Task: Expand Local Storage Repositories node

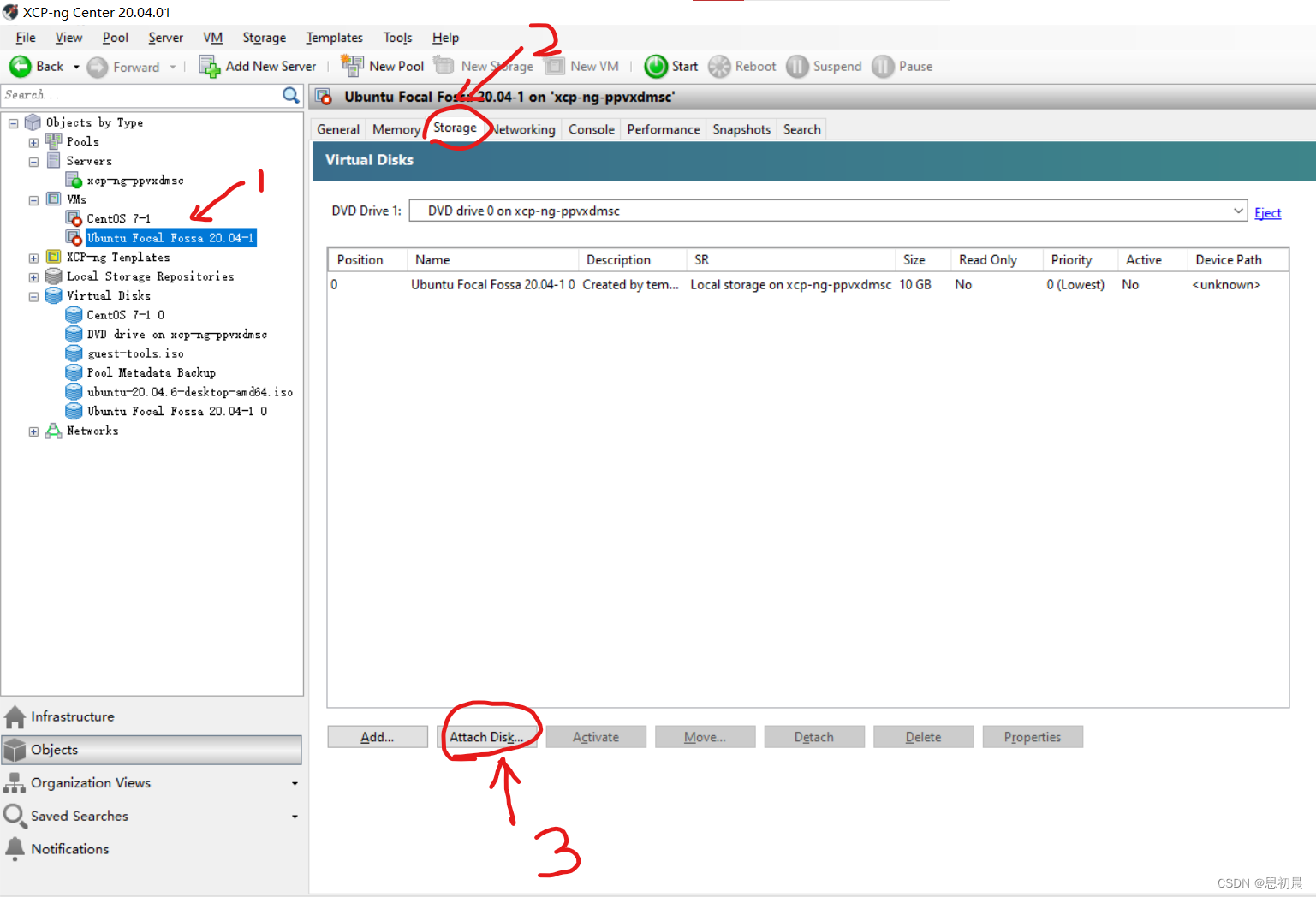Action: click(x=33, y=277)
